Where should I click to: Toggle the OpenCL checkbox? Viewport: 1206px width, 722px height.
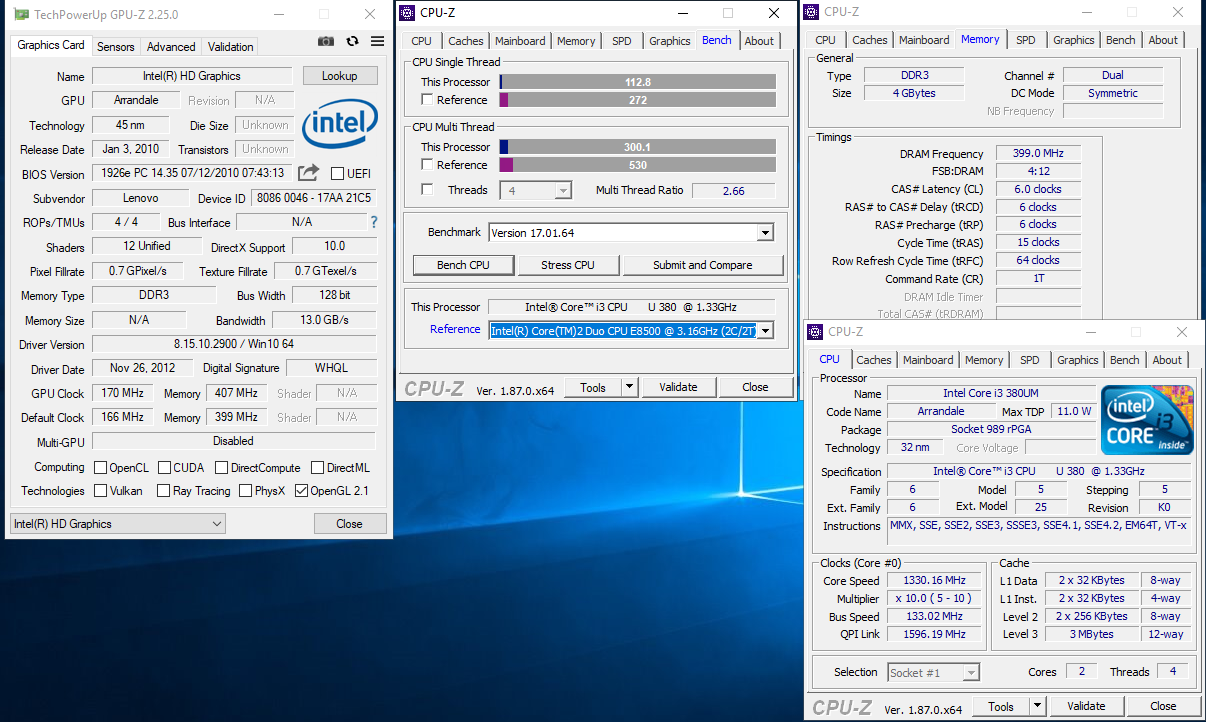[x=100, y=467]
